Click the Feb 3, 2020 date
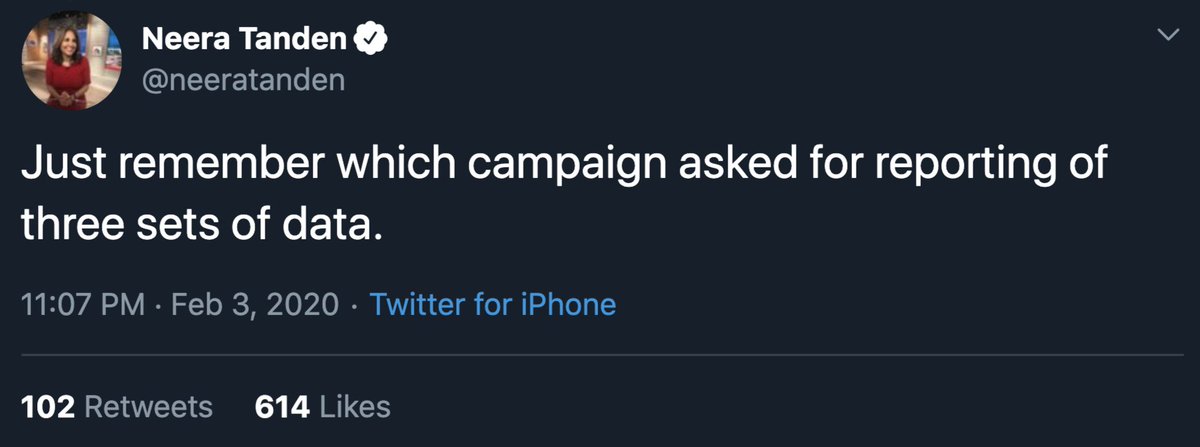1200x447 pixels. coord(255,304)
